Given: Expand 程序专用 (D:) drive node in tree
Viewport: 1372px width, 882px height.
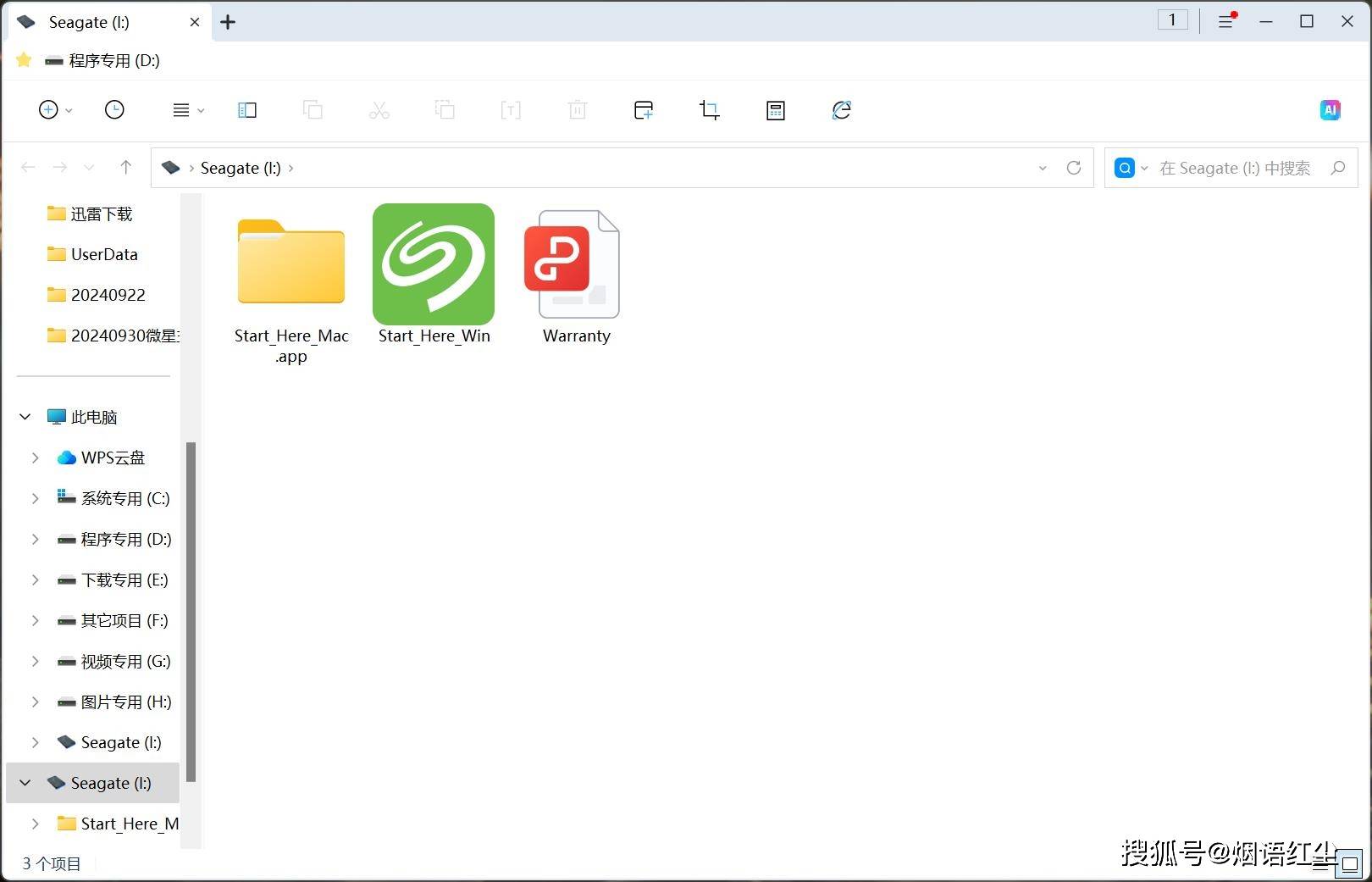Looking at the screenshot, I should pyautogui.click(x=35, y=539).
